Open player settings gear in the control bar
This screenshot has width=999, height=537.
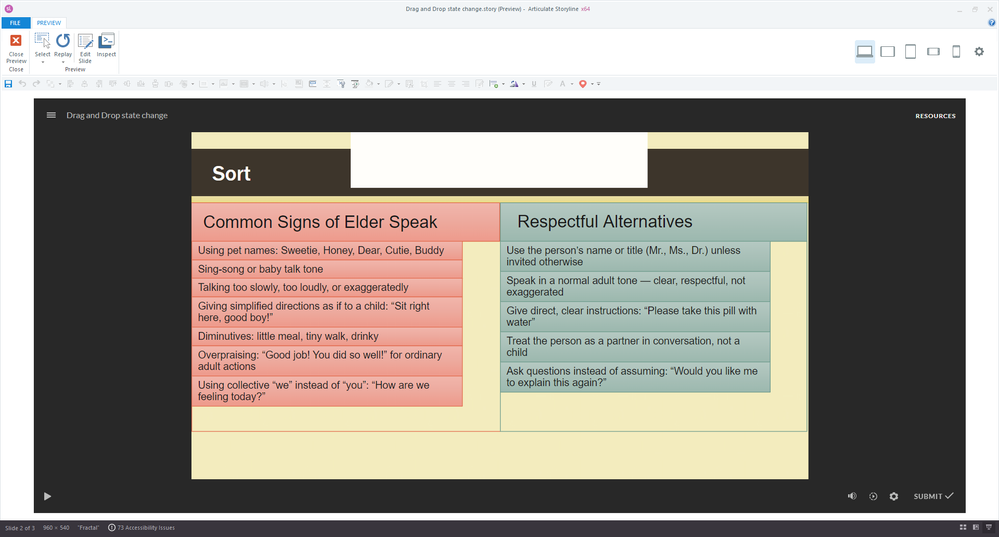click(x=893, y=496)
